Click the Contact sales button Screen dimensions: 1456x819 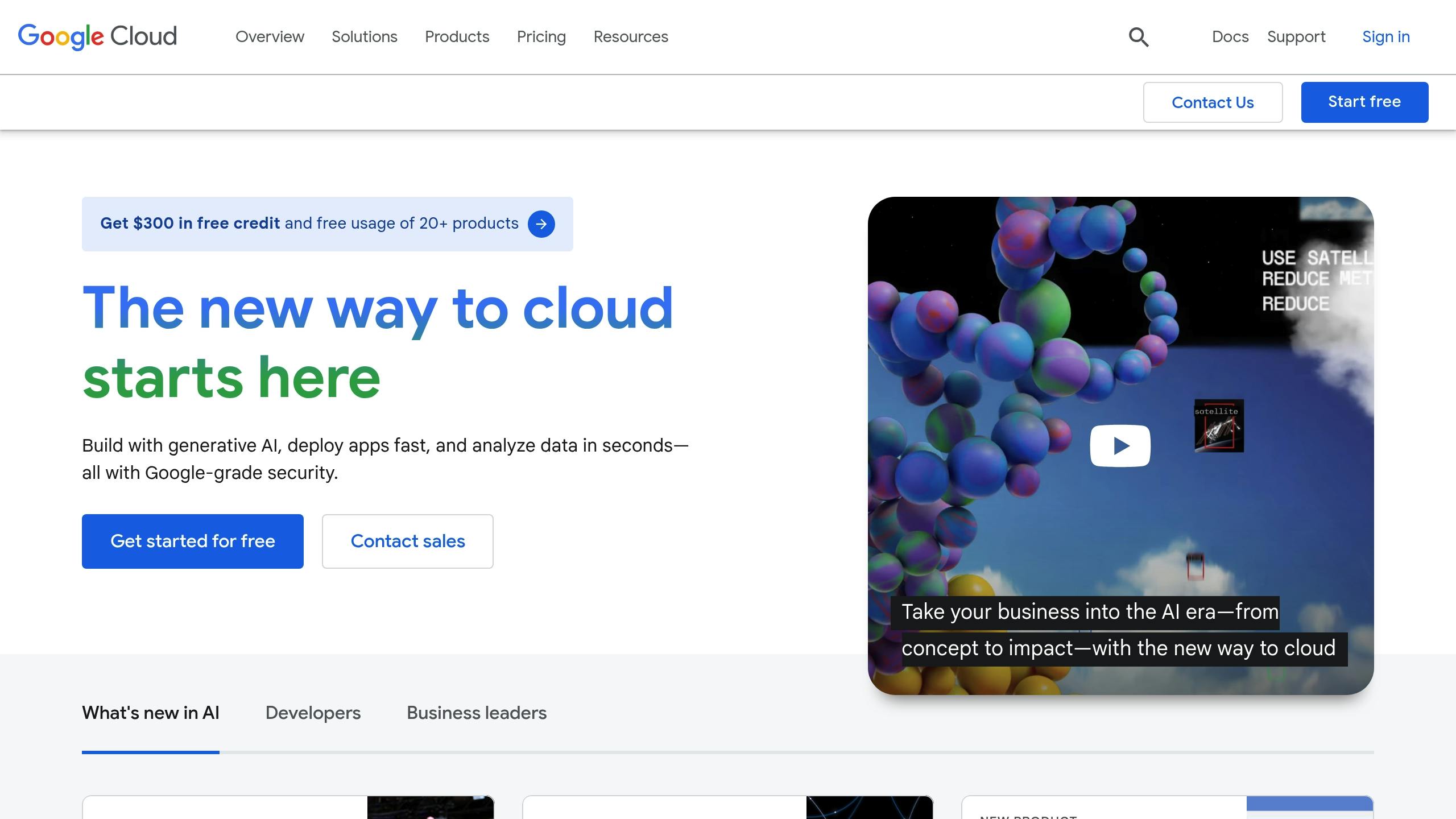[408, 541]
